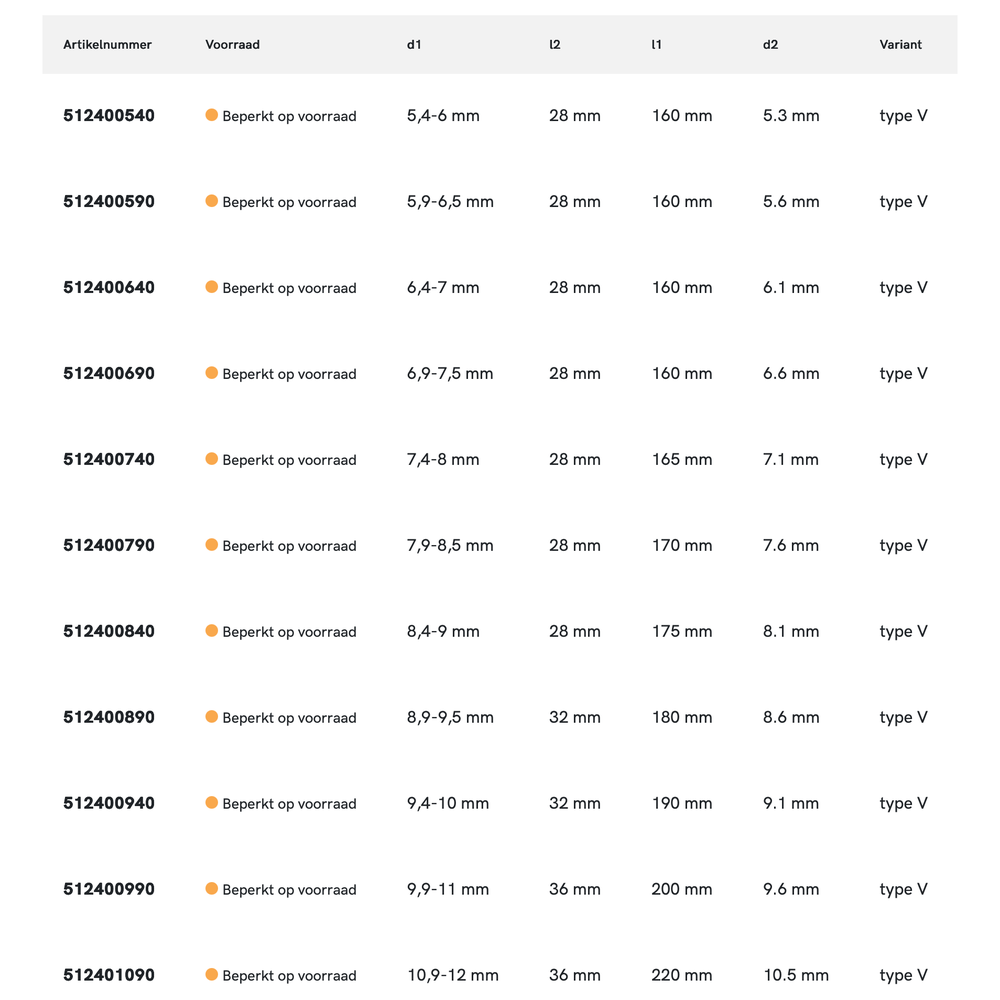Image resolution: width=1000 pixels, height=1000 pixels.
Task: Click the Voorraad column header
Action: (232, 45)
